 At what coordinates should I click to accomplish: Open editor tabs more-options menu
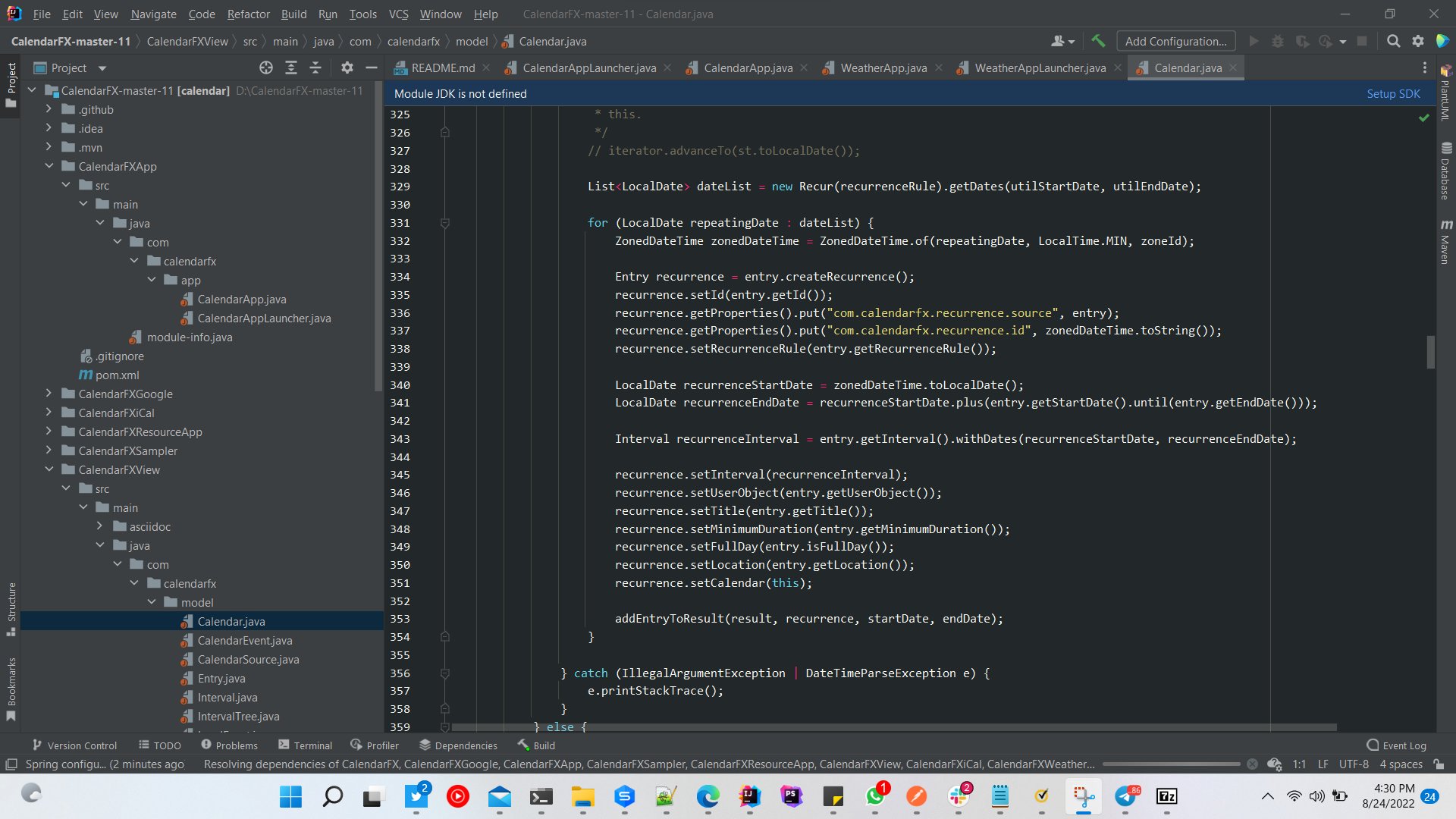(1424, 67)
